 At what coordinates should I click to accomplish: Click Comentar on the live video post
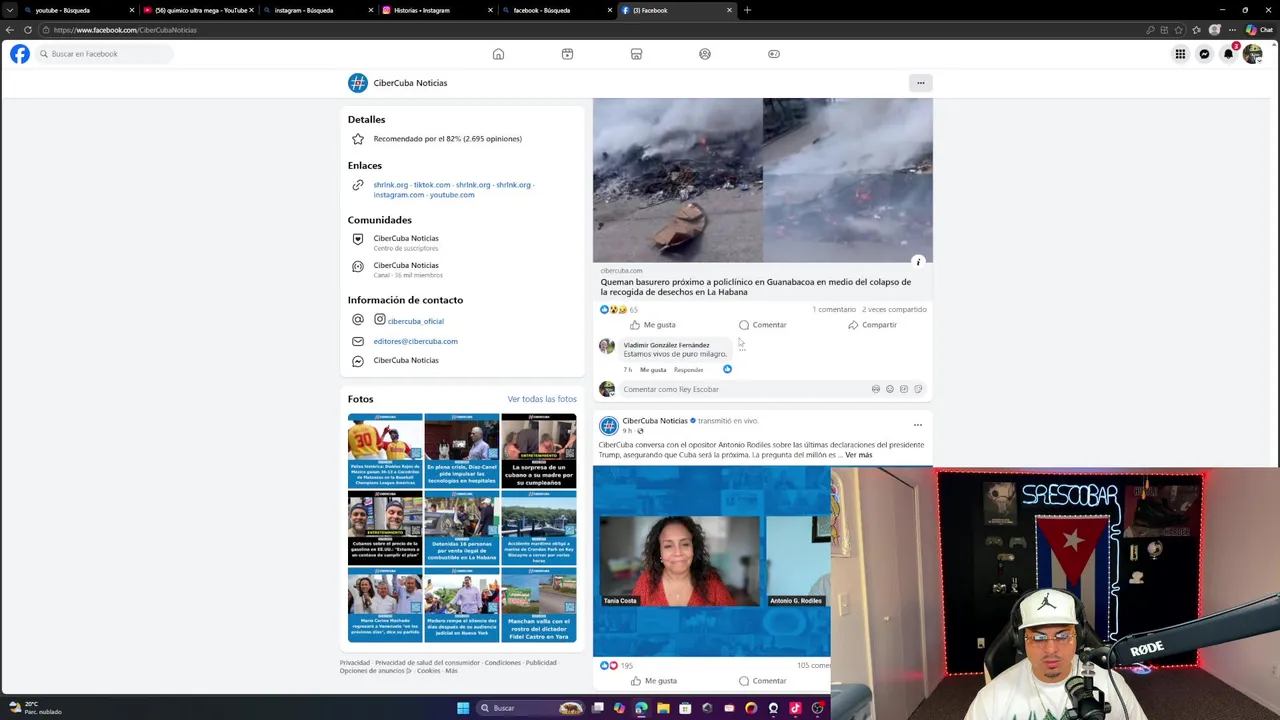click(762, 681)
